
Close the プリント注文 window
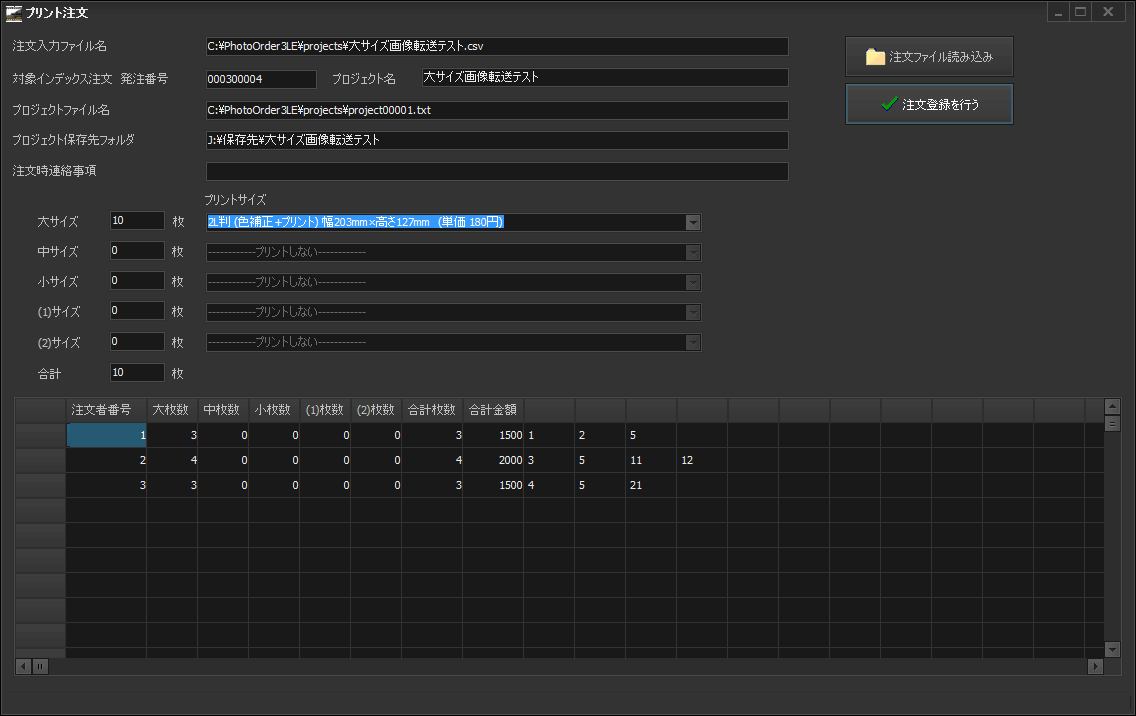pos(1108,12)
